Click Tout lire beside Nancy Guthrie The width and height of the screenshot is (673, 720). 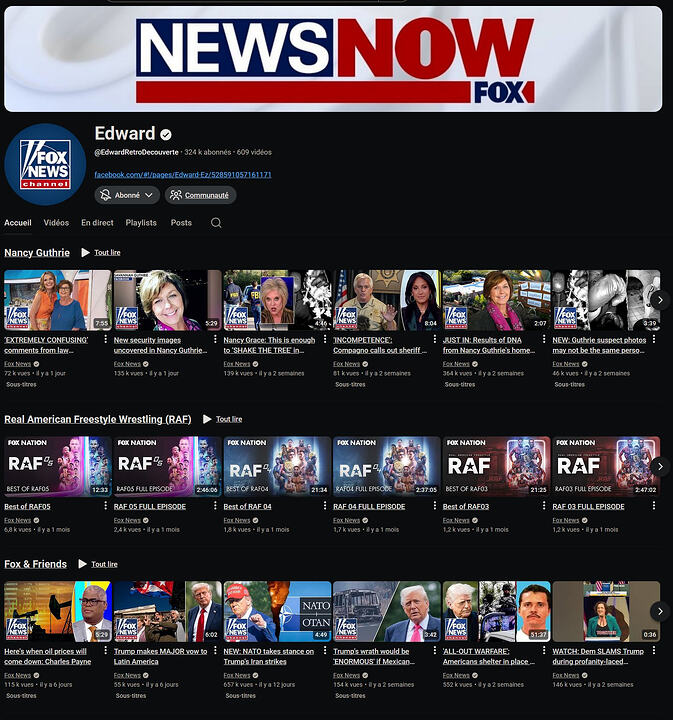tap(107, 253)
